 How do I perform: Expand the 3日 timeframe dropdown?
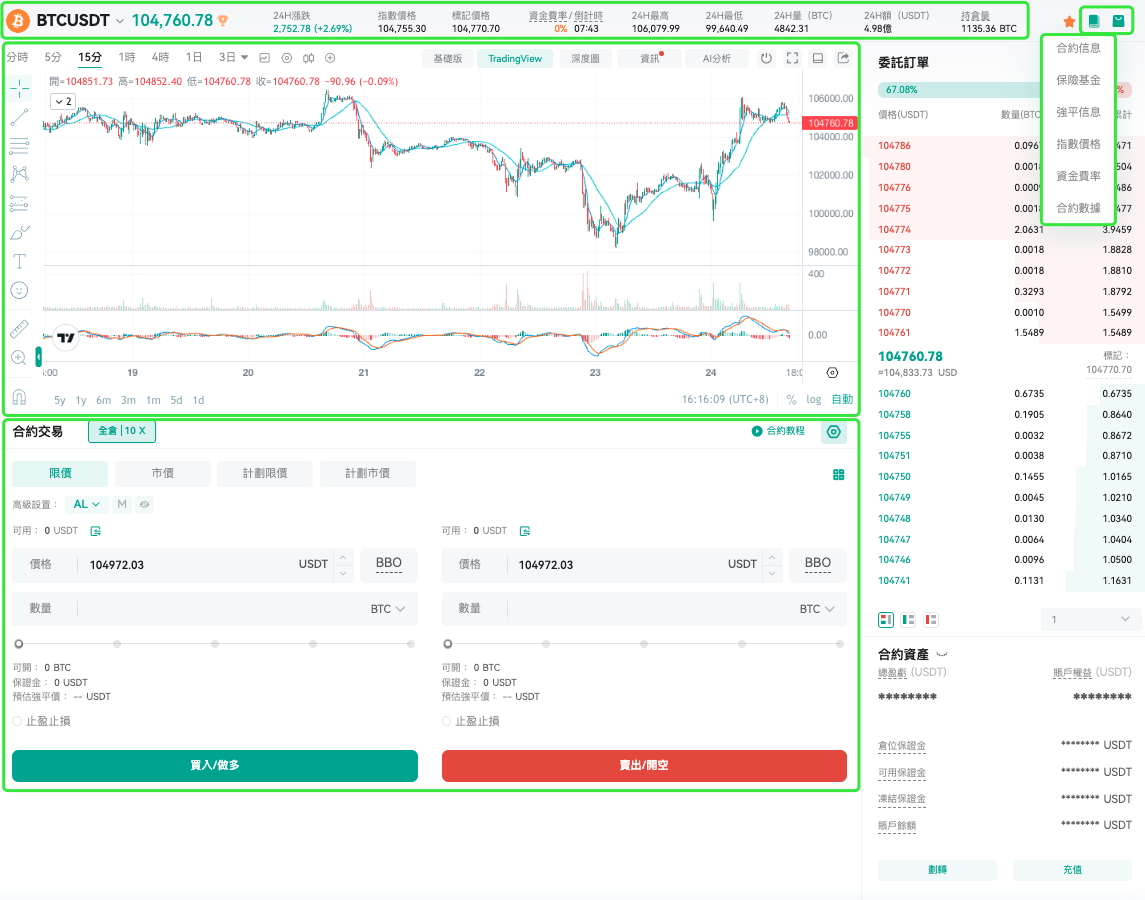[x=244, y=57]
